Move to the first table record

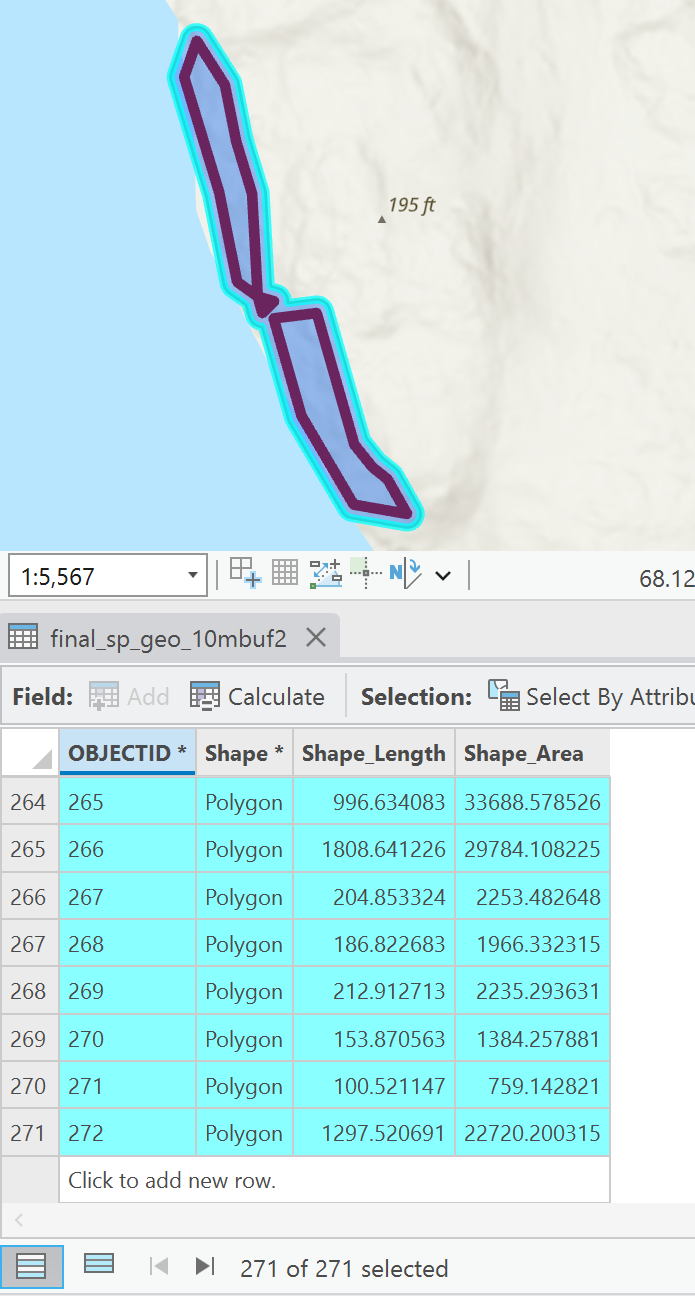(x=158, y=1267)
